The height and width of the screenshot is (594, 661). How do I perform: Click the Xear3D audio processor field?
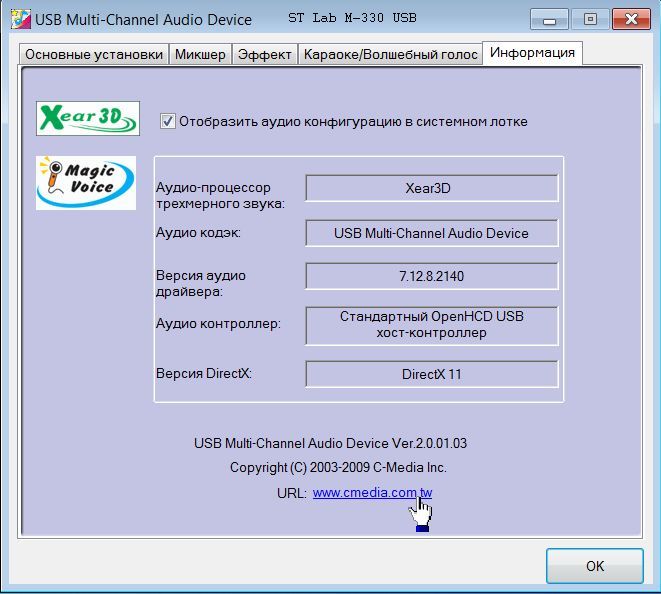[x=432, y=188]
